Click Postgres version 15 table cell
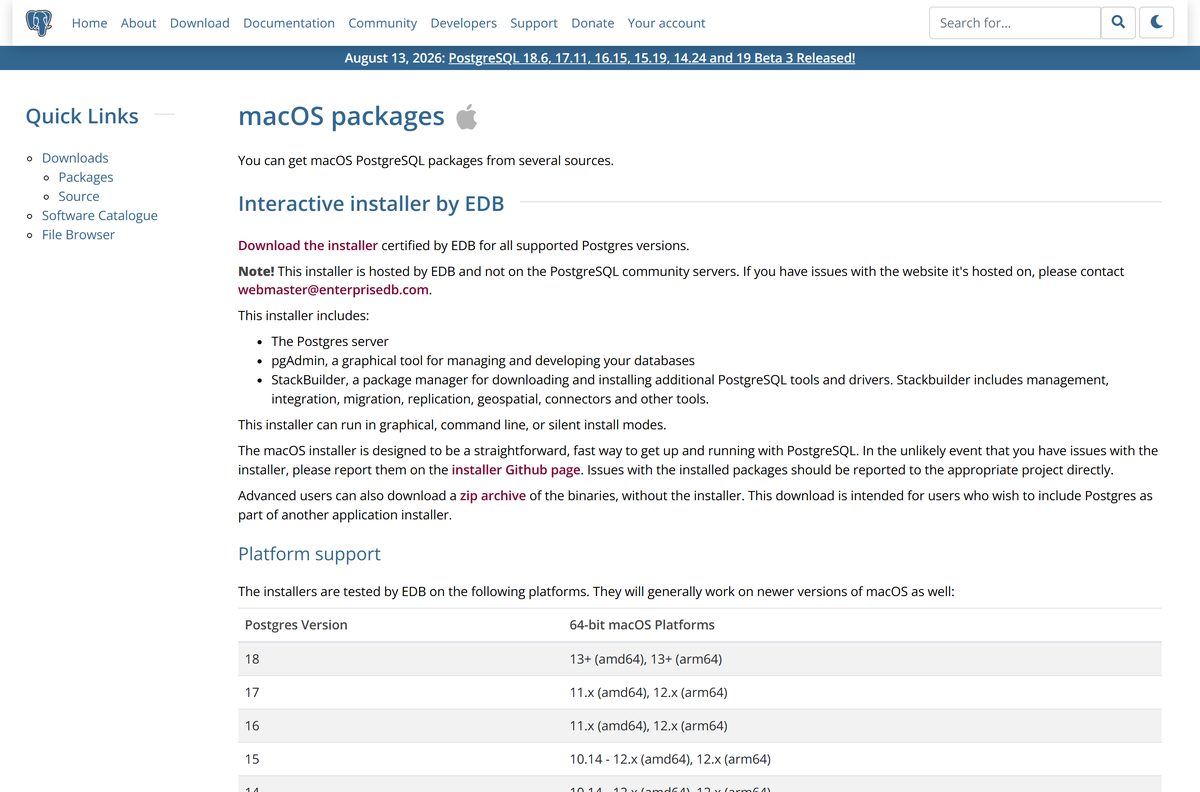 (400, 760)
